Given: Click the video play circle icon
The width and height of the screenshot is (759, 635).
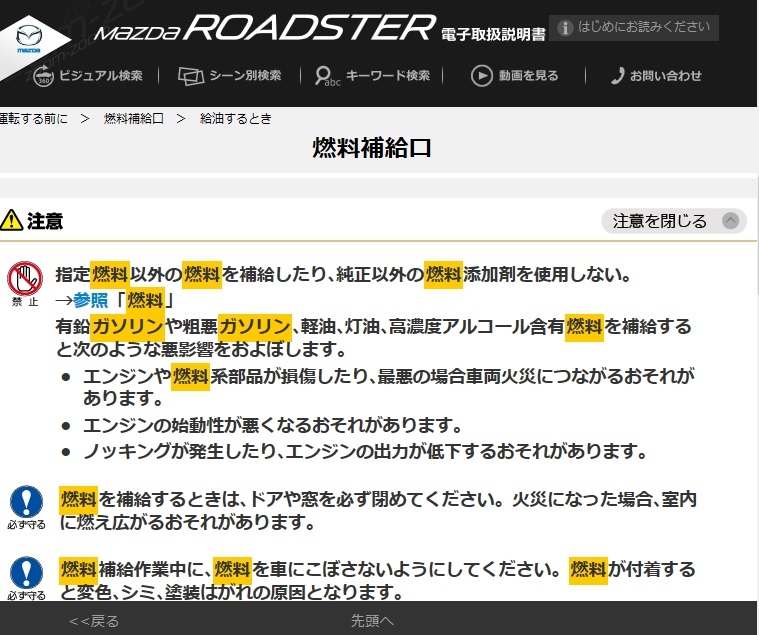Looking at the screenshot, I should [x=482, y=76].
